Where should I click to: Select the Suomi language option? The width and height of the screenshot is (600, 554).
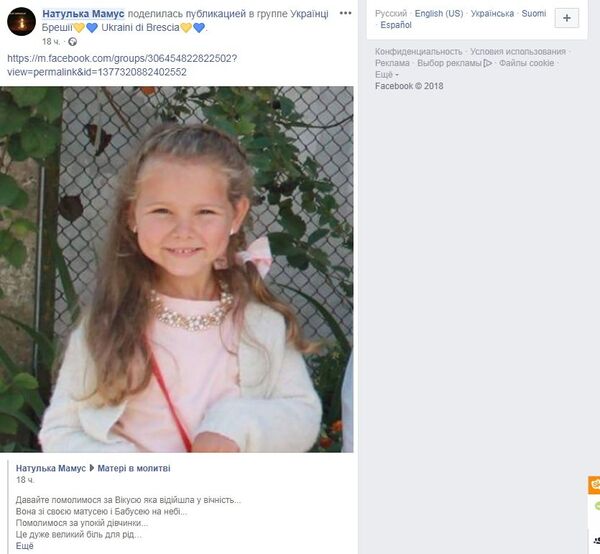point(534,14)
